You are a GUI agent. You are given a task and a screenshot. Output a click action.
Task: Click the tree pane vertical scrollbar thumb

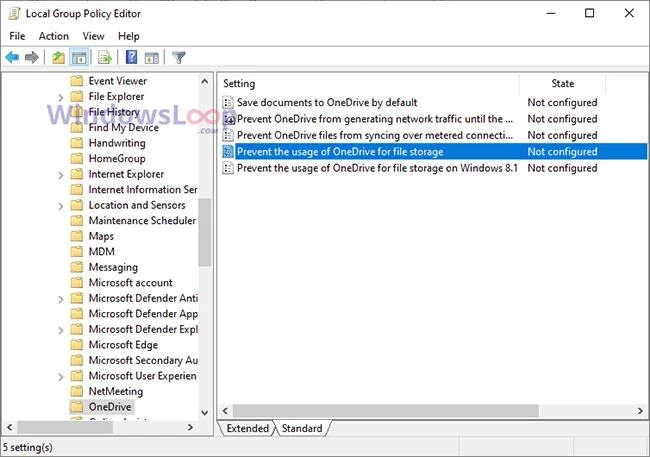pyautogui.click(x=205, y=232)
